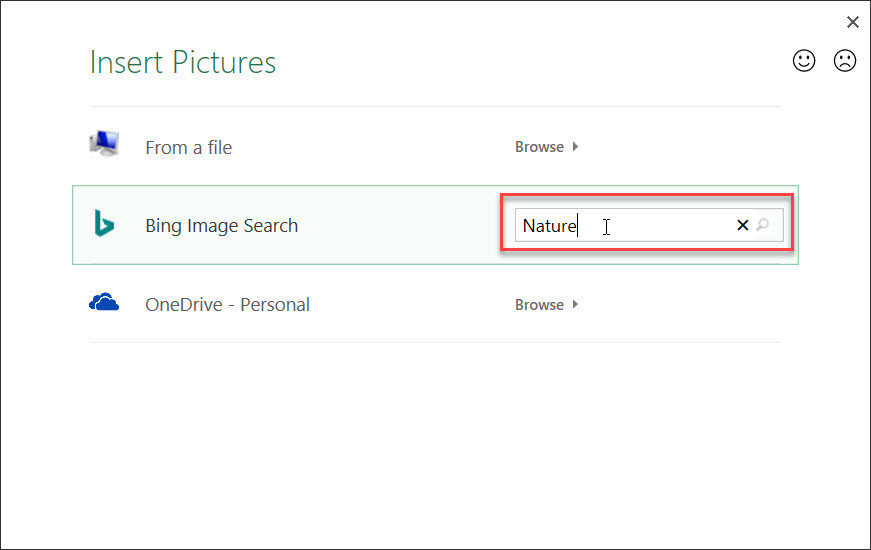
Task: Select the Bing Image Search label
Action: click(222, 226)
